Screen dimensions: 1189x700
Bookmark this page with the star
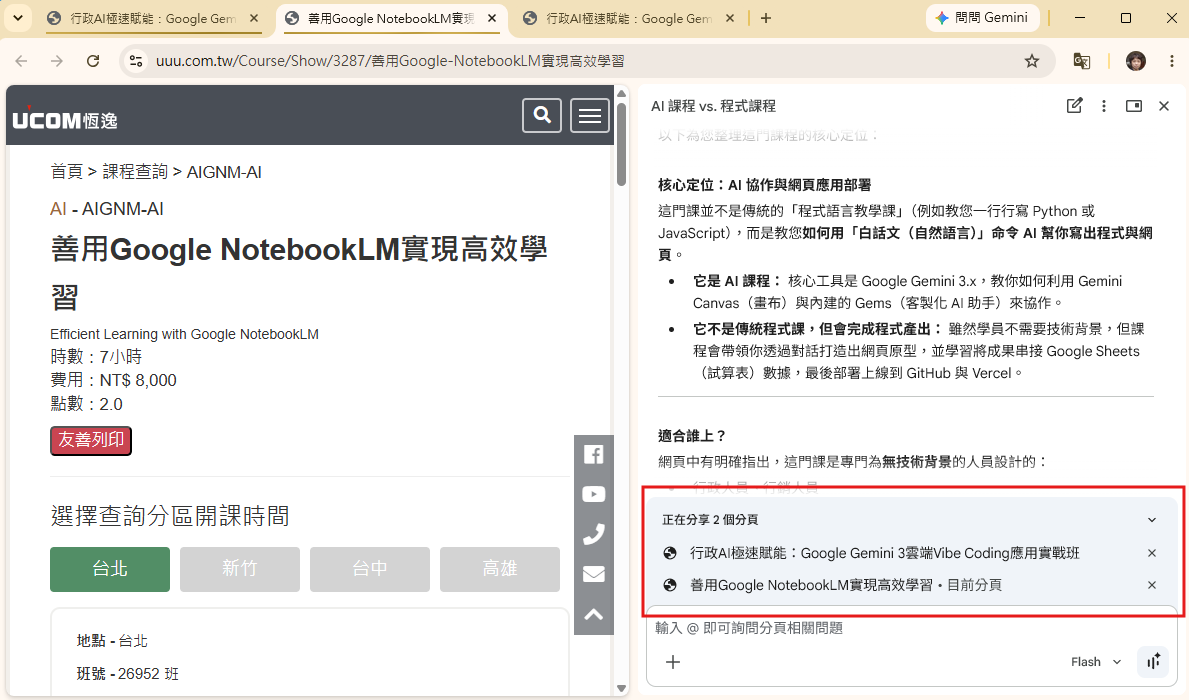[x=1031, y=61]
